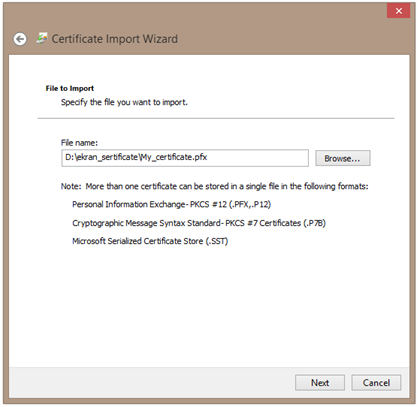Click the Personal Information Exchange PKCS #12 line
The image size is (420, 407).
tap(171, 204)
